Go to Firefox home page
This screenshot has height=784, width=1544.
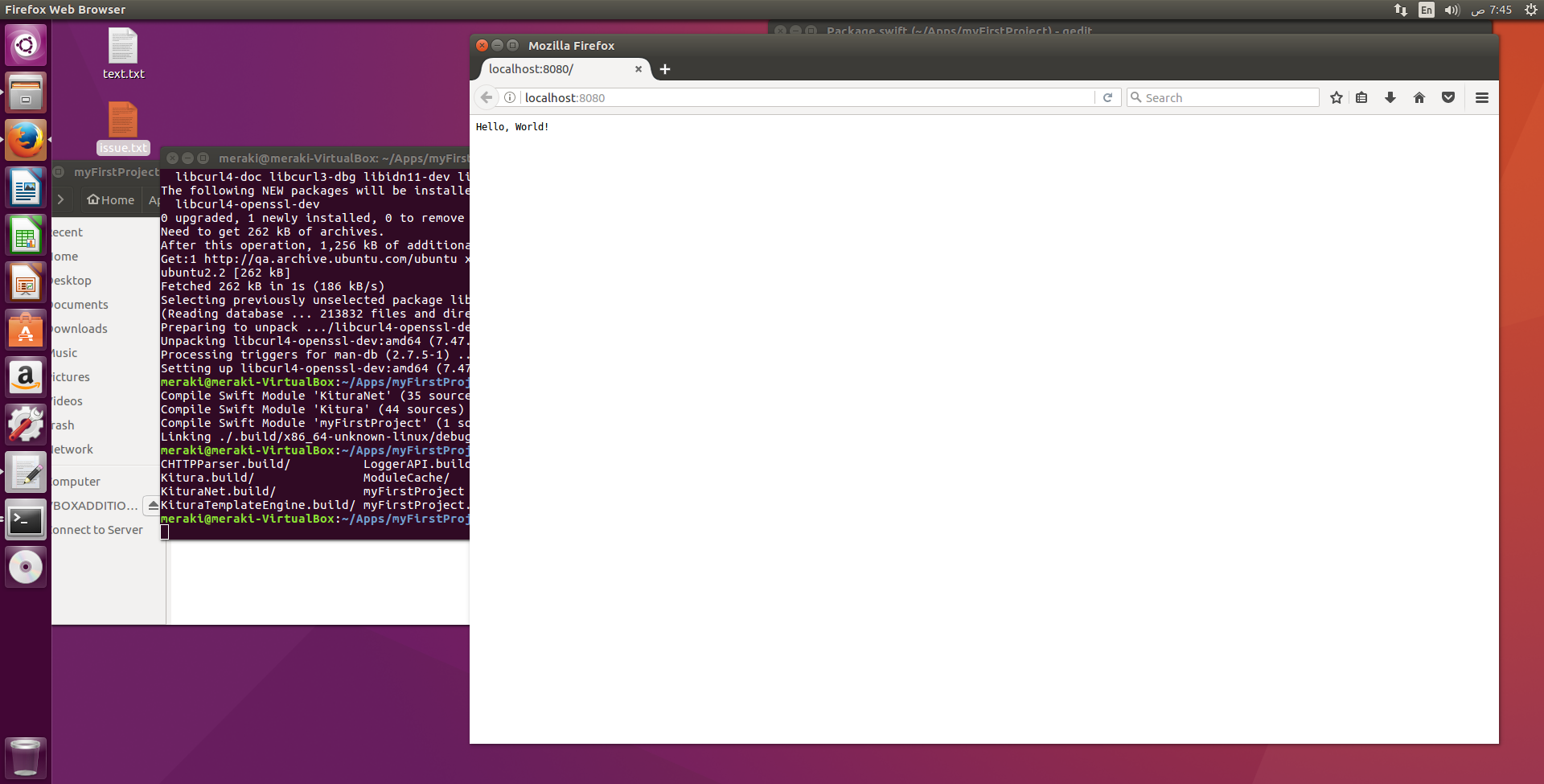1419,97
